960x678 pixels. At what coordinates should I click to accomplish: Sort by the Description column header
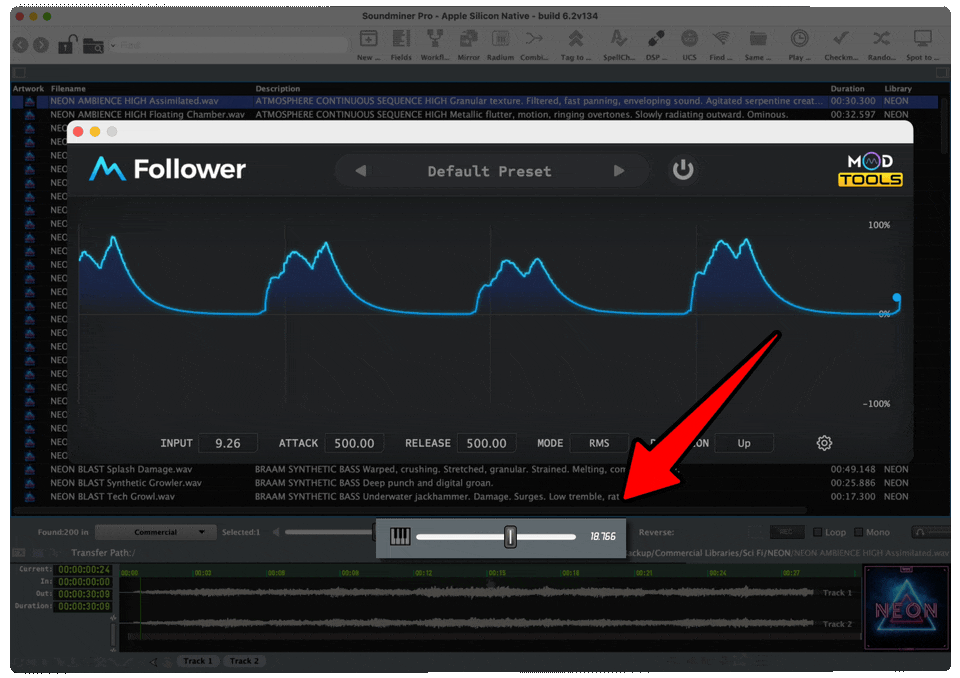point(278,89)
